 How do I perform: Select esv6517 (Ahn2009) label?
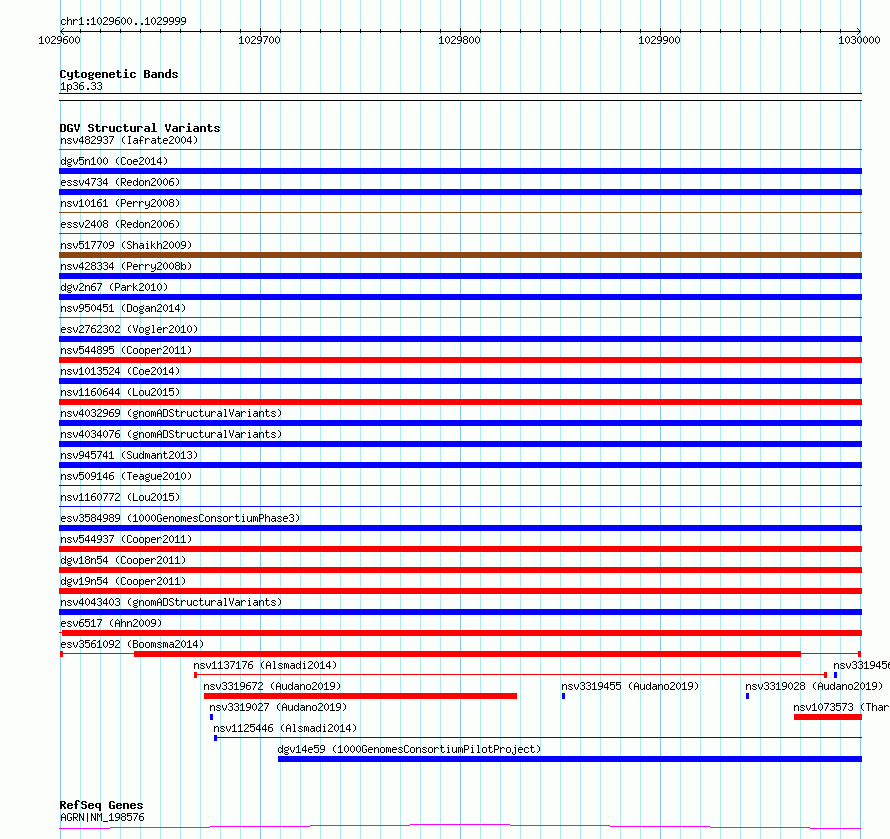tap(111, 623)
